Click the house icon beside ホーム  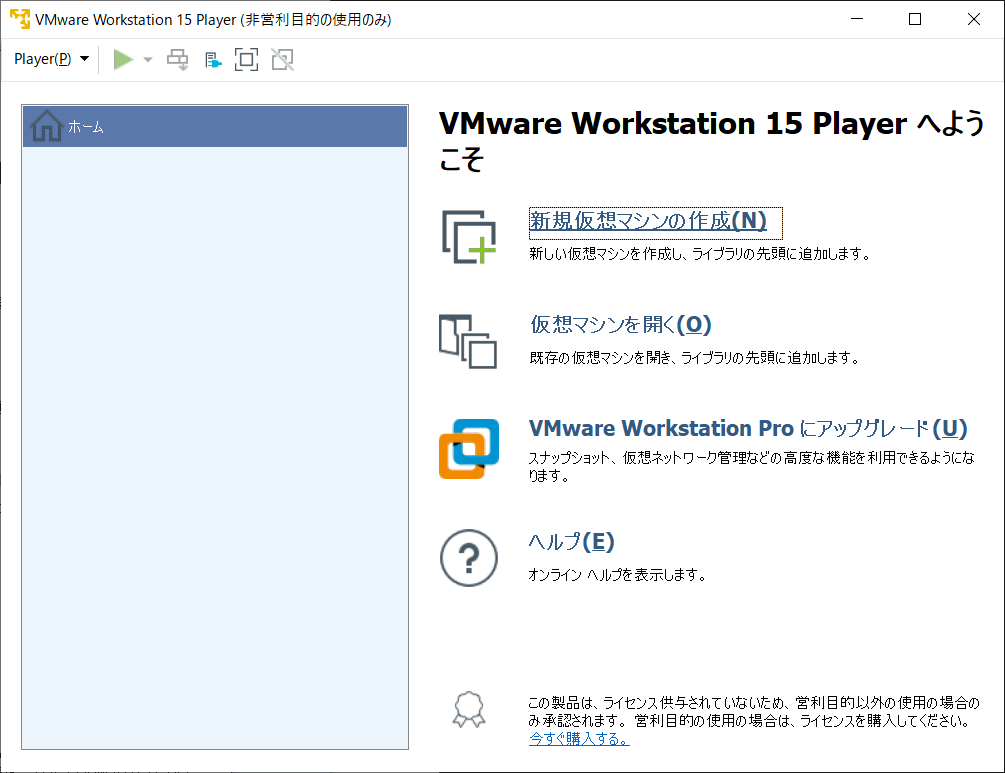pos(46,126)
